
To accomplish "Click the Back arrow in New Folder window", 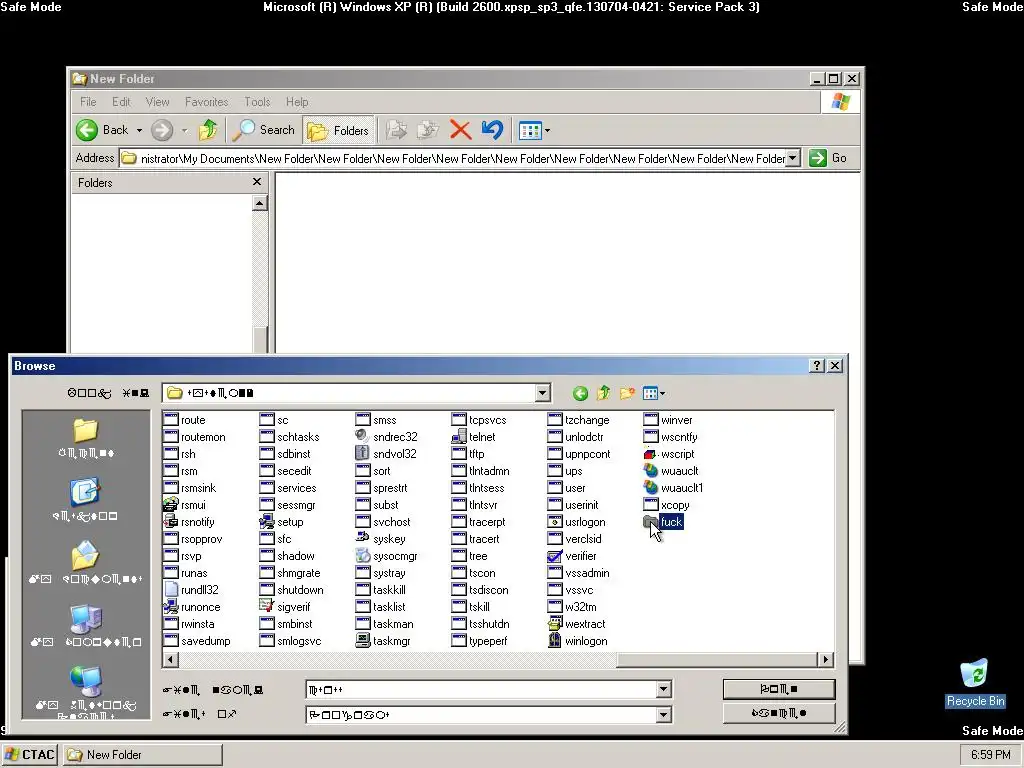I will pos(87,130).
